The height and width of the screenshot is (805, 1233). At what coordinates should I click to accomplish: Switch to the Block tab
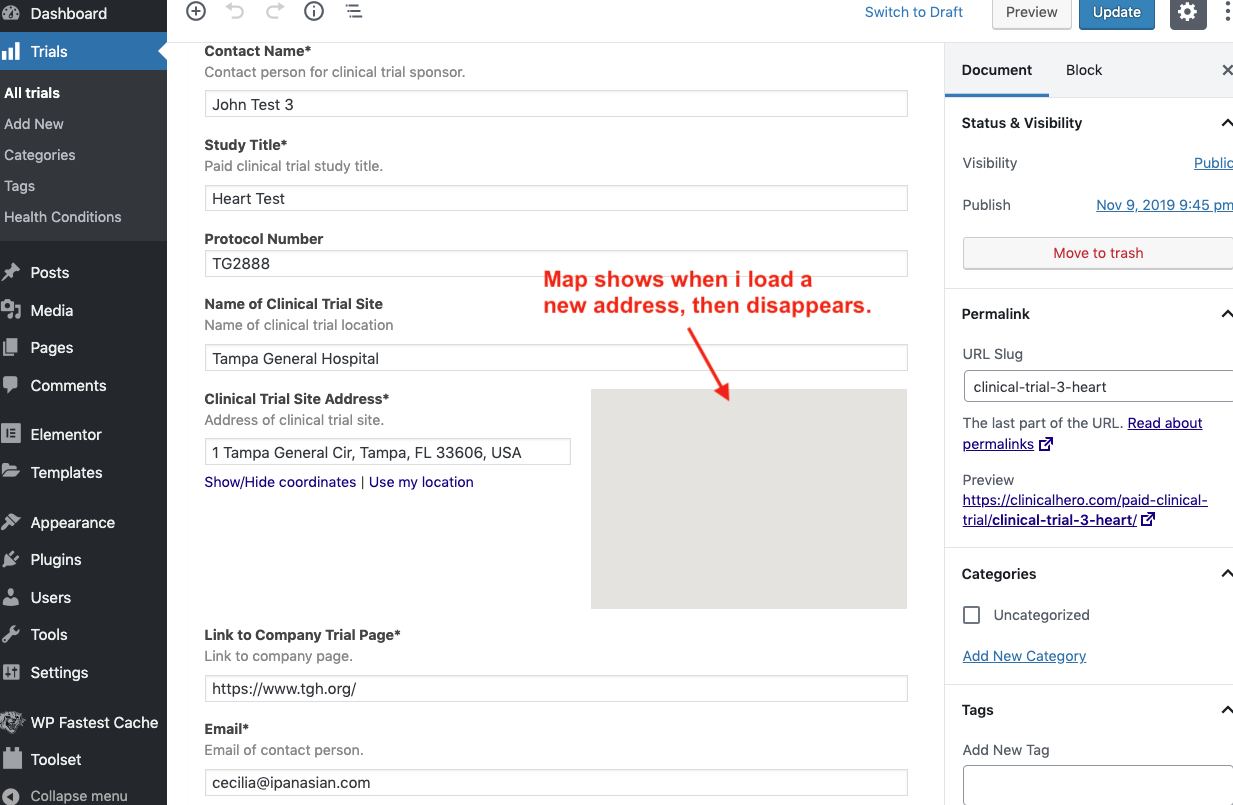pyautogui.click(x=1083, y=70)
